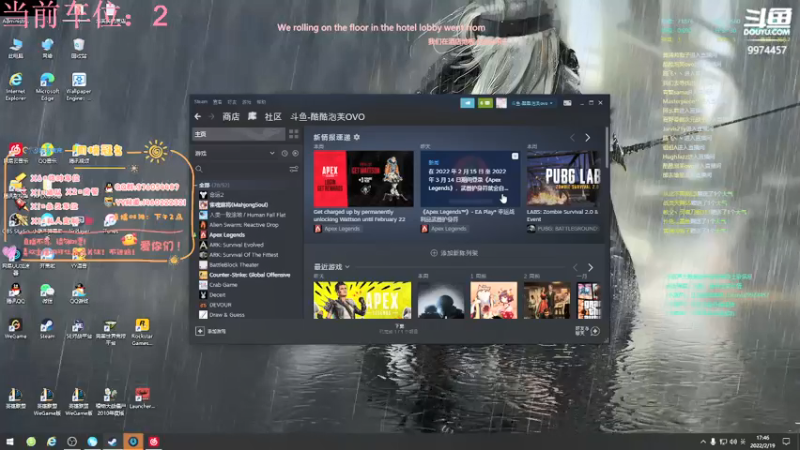Screen dimensions: 800x450
Task: Click the blue announcements button in Steam header
Action: pyautogui.click(x=467, y=103)
